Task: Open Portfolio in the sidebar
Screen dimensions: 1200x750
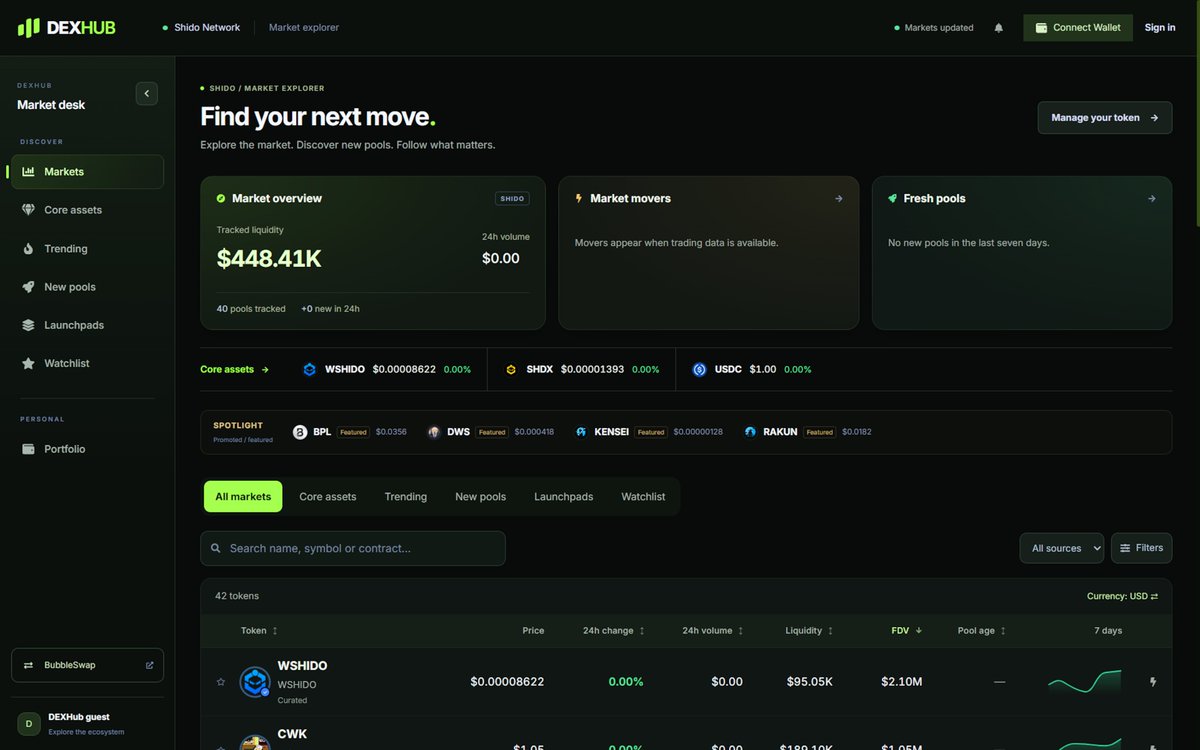Action: (x=87, y=449)
